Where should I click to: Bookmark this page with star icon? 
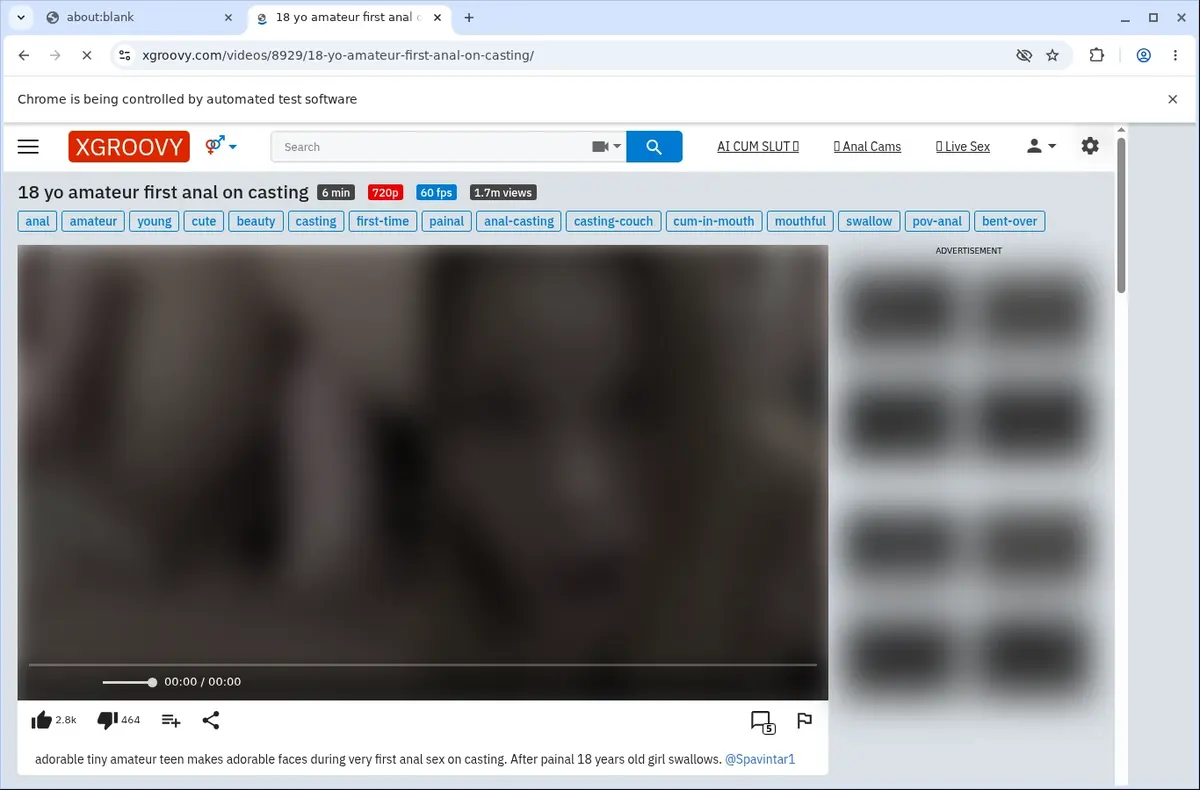(x=1053, y=55)
